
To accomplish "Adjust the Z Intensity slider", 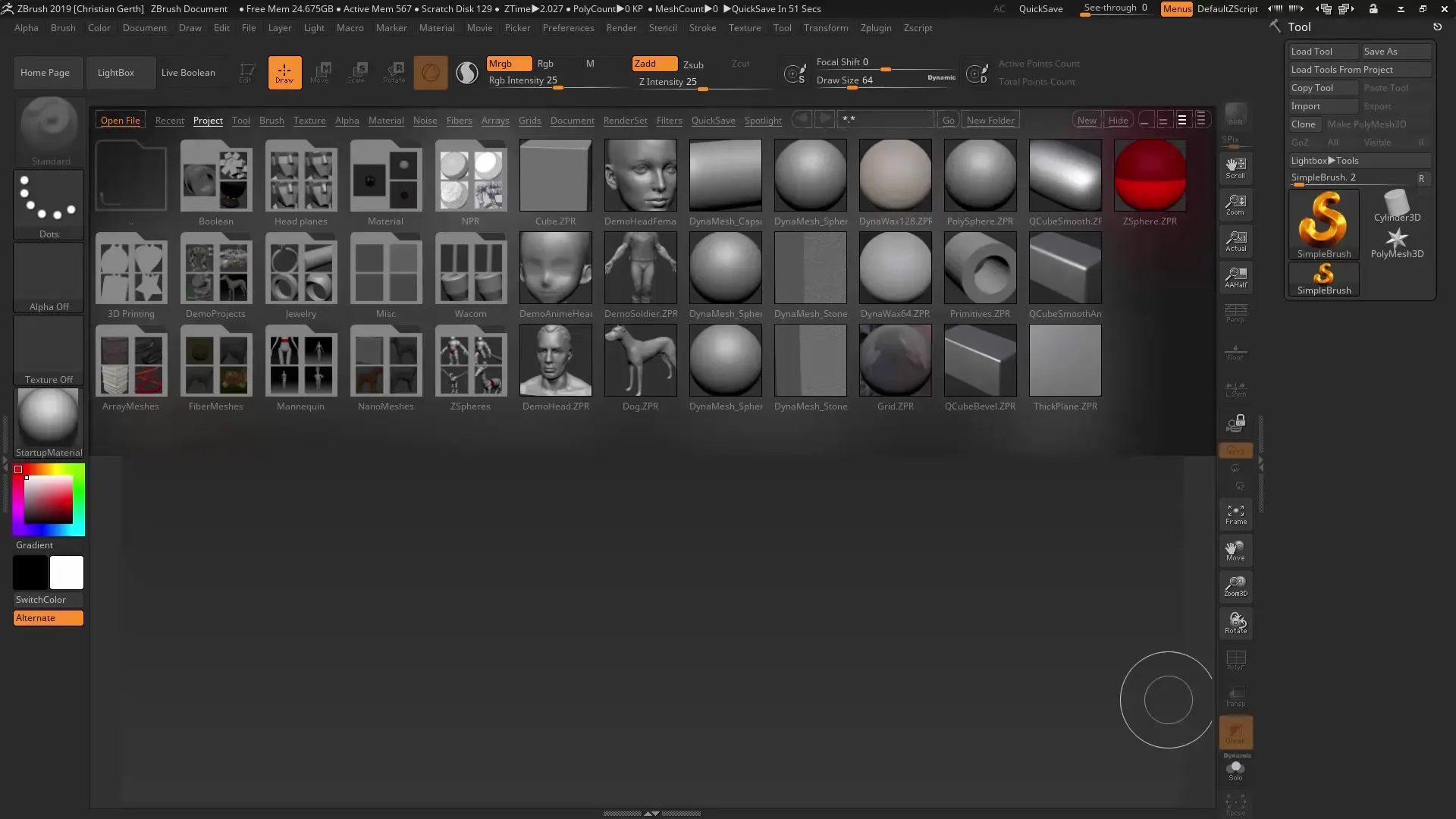I will pyautogui.click(x=703, y=83).
